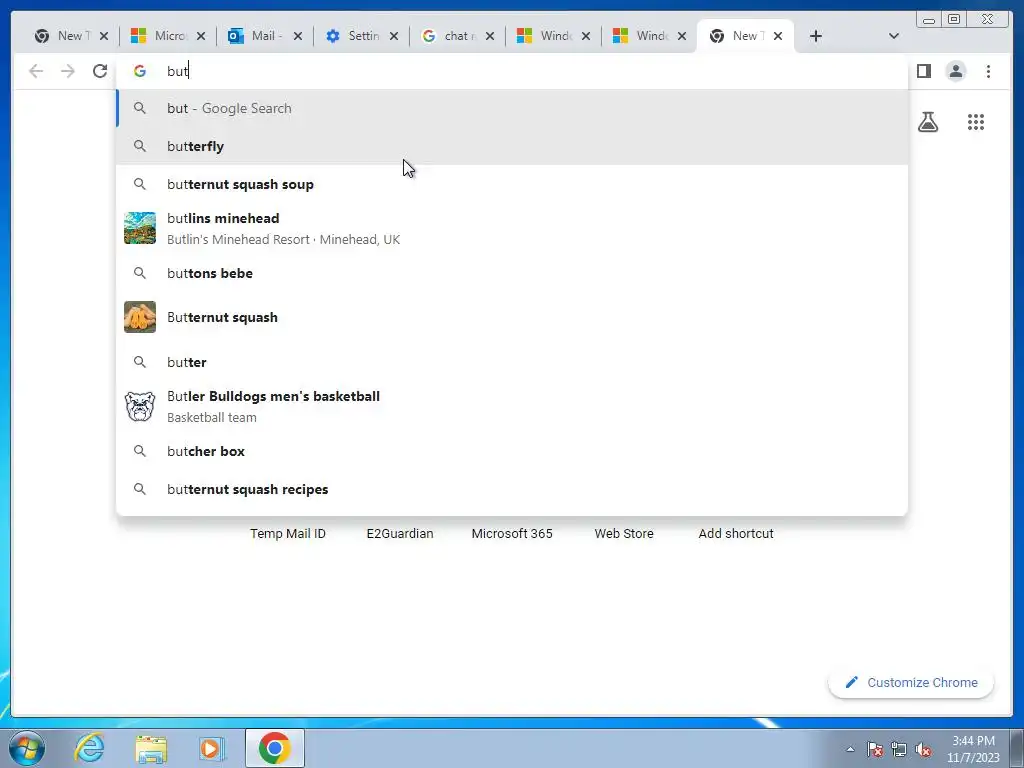Screen dimensions: 1024x768
Task: Open the Windows Start menu
Action: 27,748
